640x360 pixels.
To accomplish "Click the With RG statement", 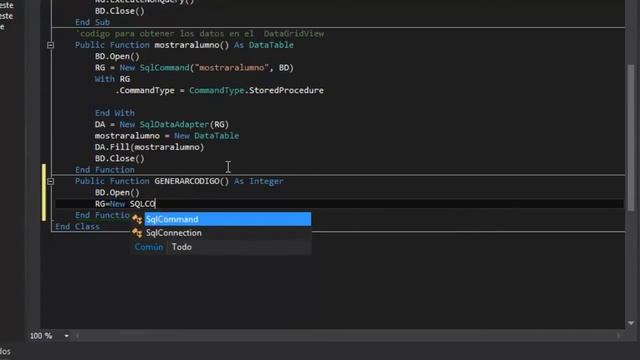I will (112, 79).
